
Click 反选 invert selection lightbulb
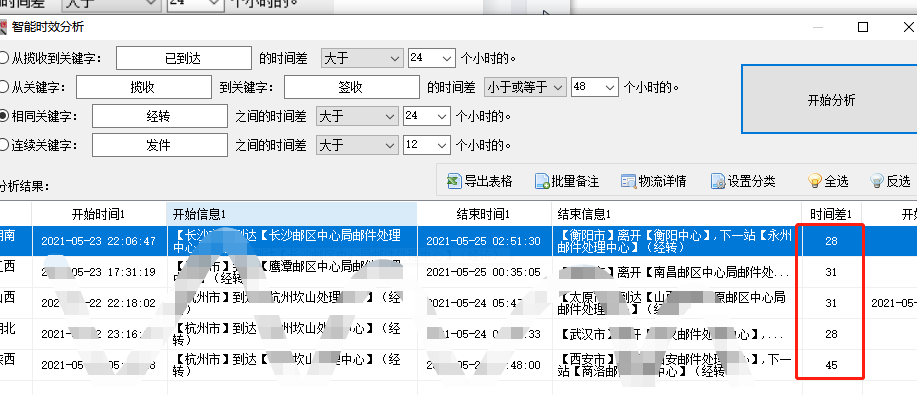click(x=877, y=181)
